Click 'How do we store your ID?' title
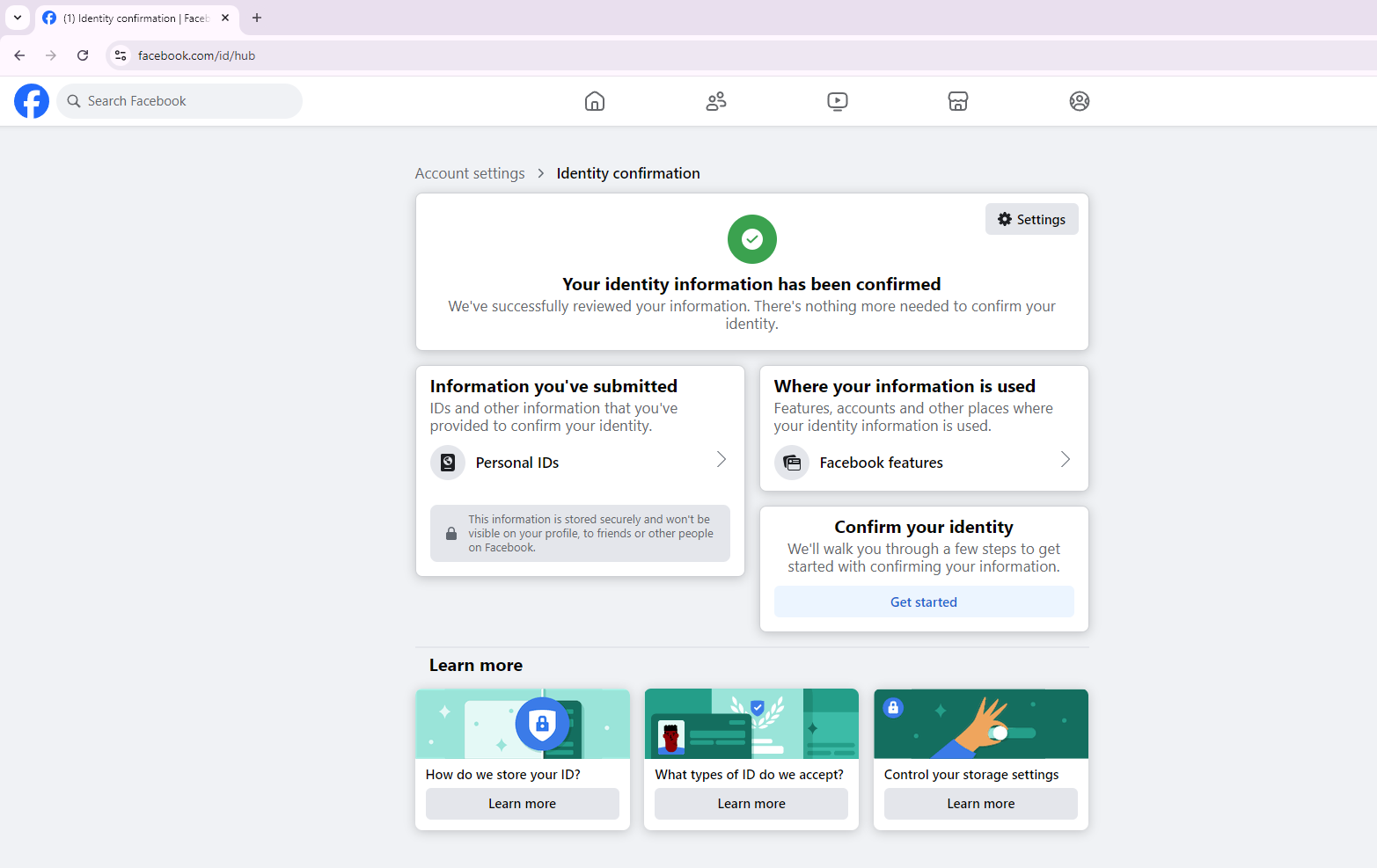 (x=503, y=775)
